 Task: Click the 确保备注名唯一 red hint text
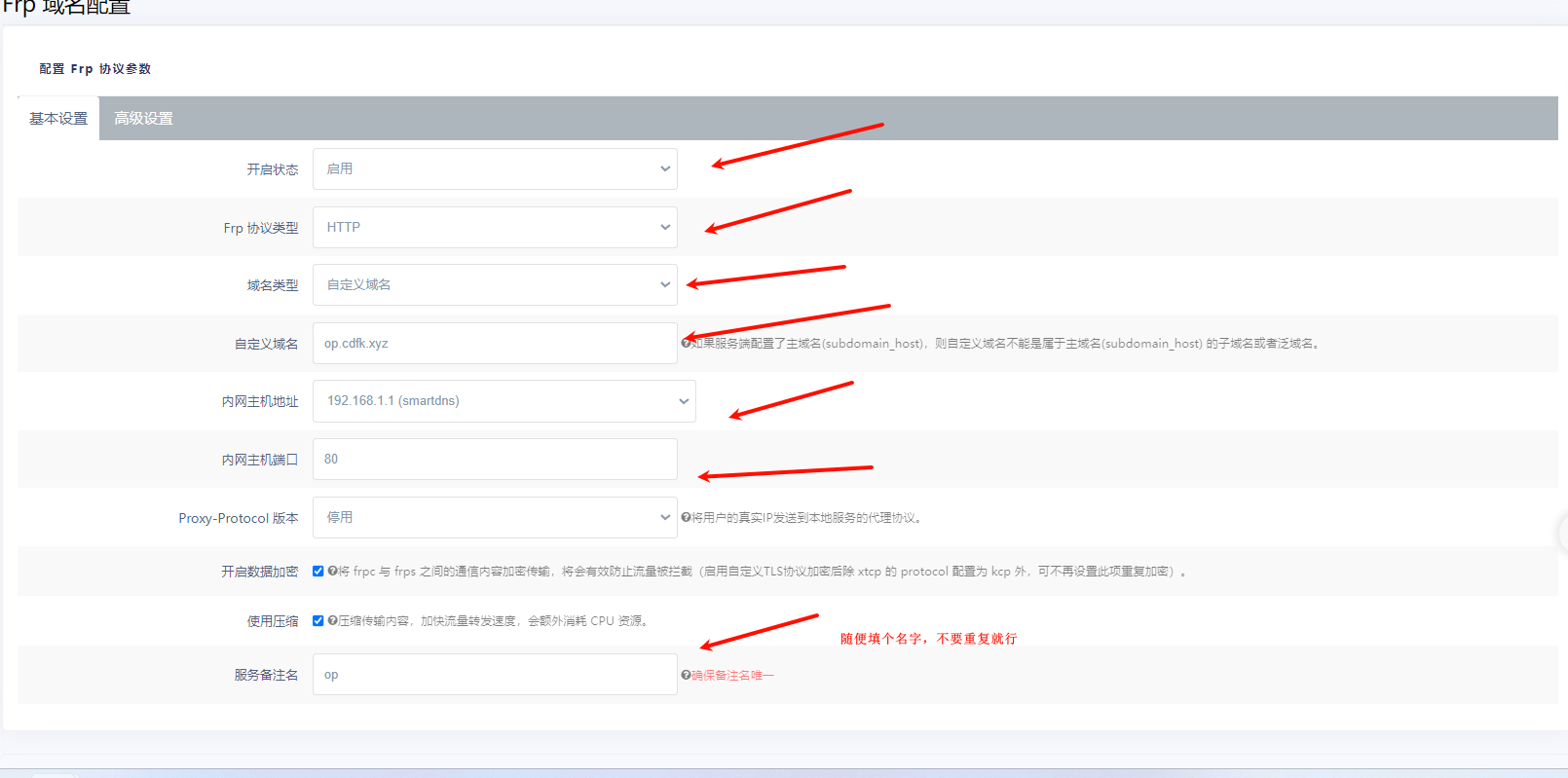pyautogui.click(x=732, y=676)
